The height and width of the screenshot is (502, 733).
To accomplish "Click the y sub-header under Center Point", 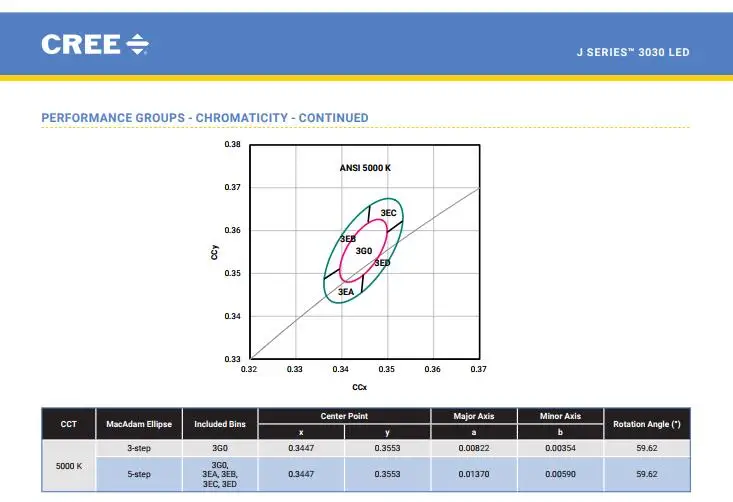I will (x=387, y=432).
